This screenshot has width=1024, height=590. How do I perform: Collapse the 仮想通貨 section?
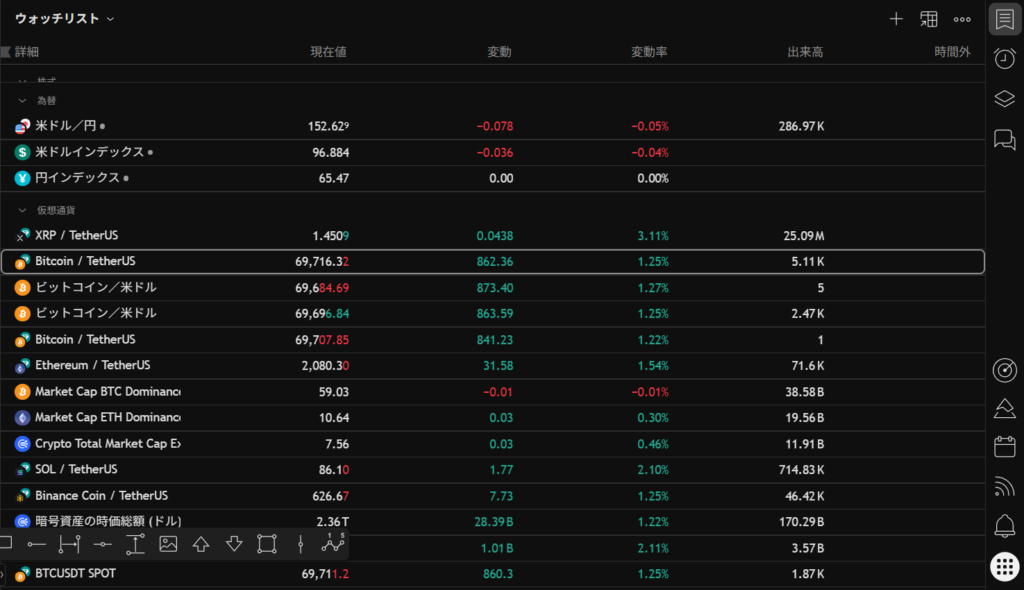pyautogui.click(x=22, y=210)
